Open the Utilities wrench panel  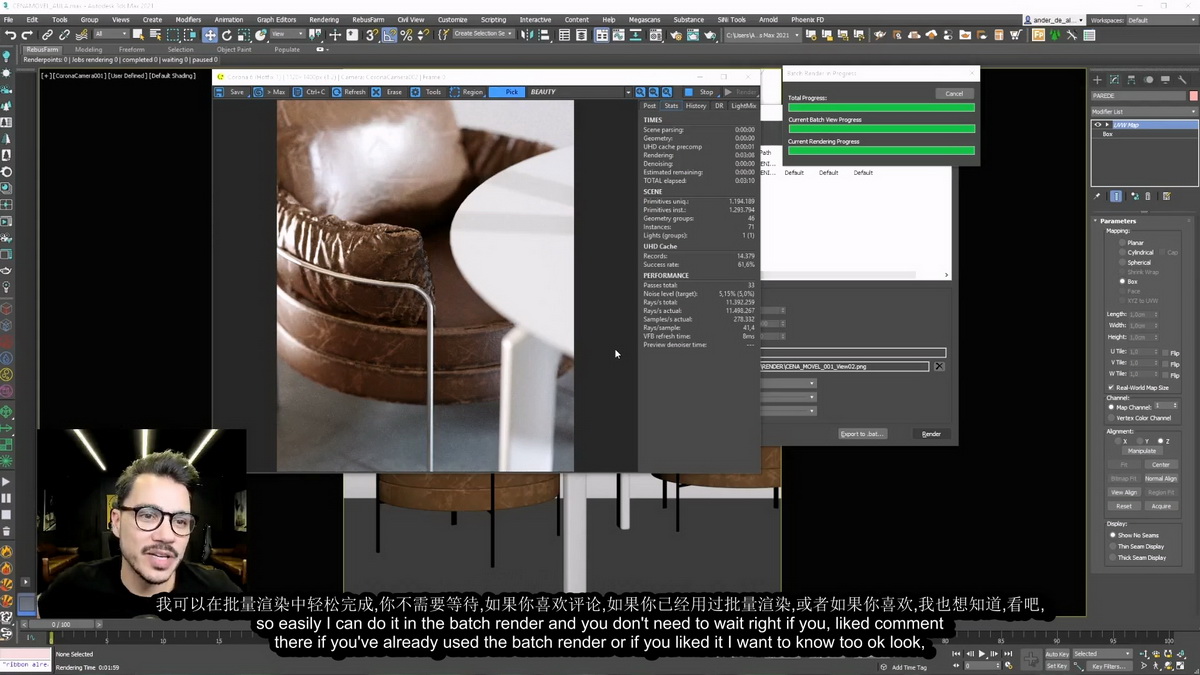(1181, 79)
